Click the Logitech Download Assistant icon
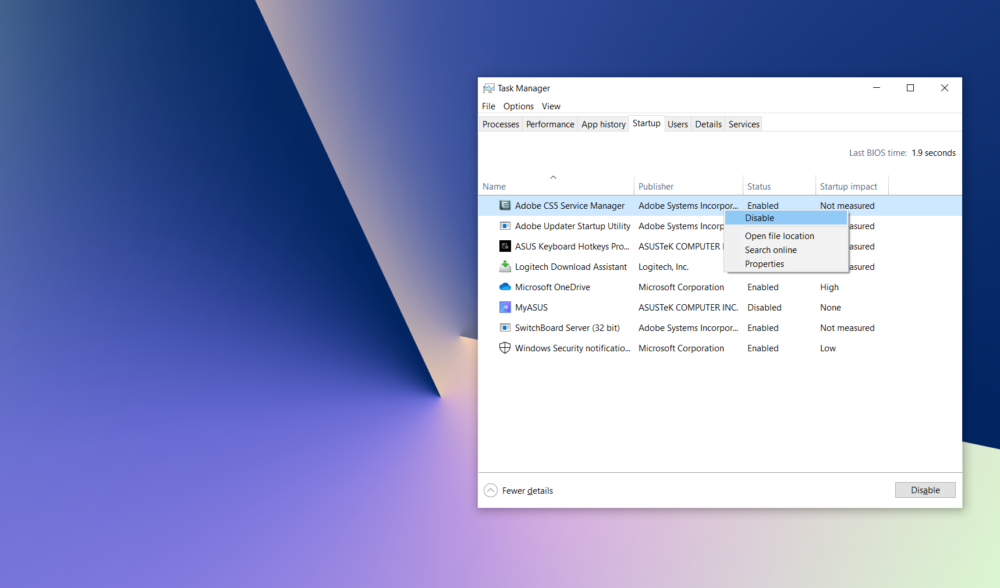This screenshot has height=588, width=1000. coord(504,267)
